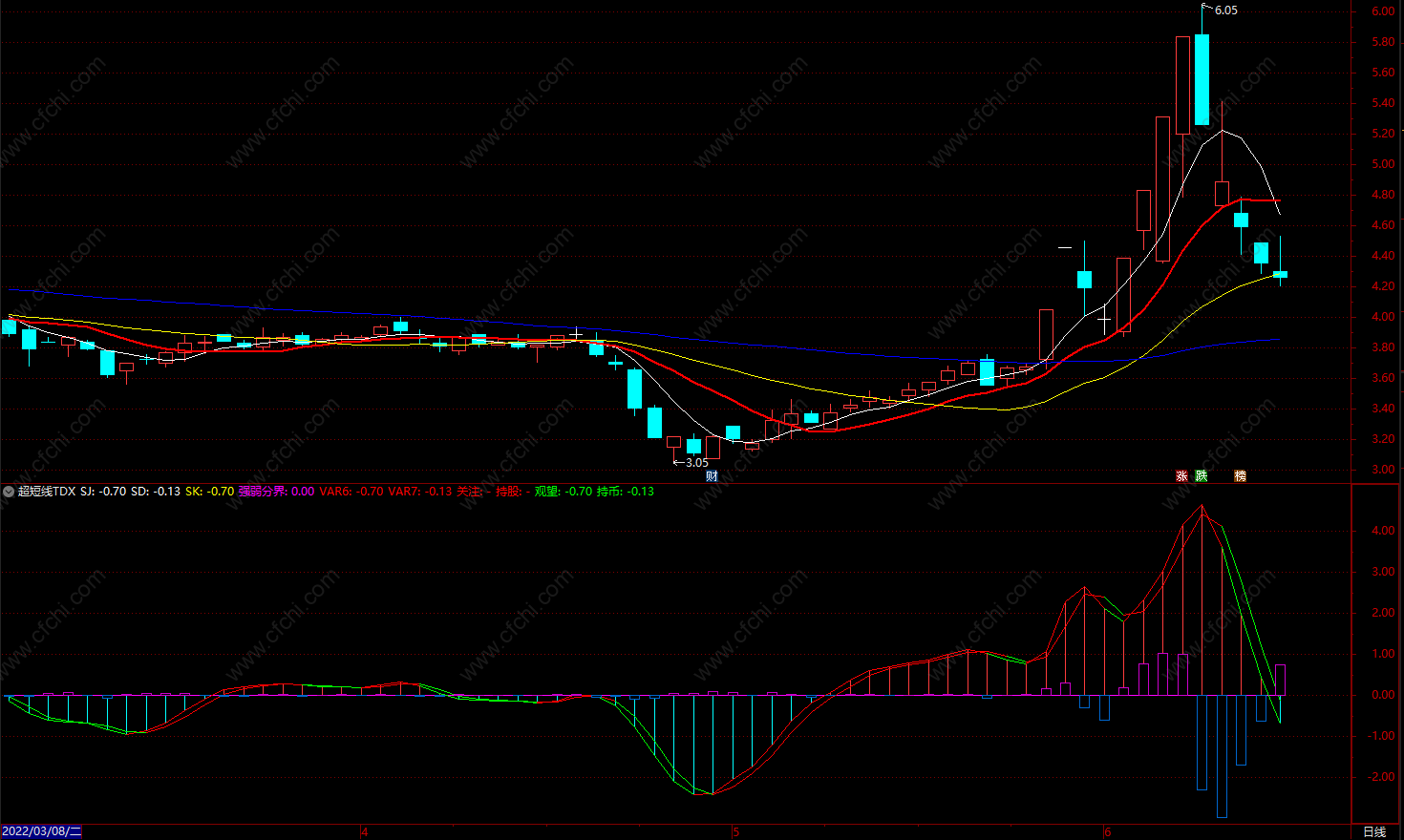The image size is (1404, 840).
Task: Click the month 6 timeline marker
Action: click(x=1108, y=832)
